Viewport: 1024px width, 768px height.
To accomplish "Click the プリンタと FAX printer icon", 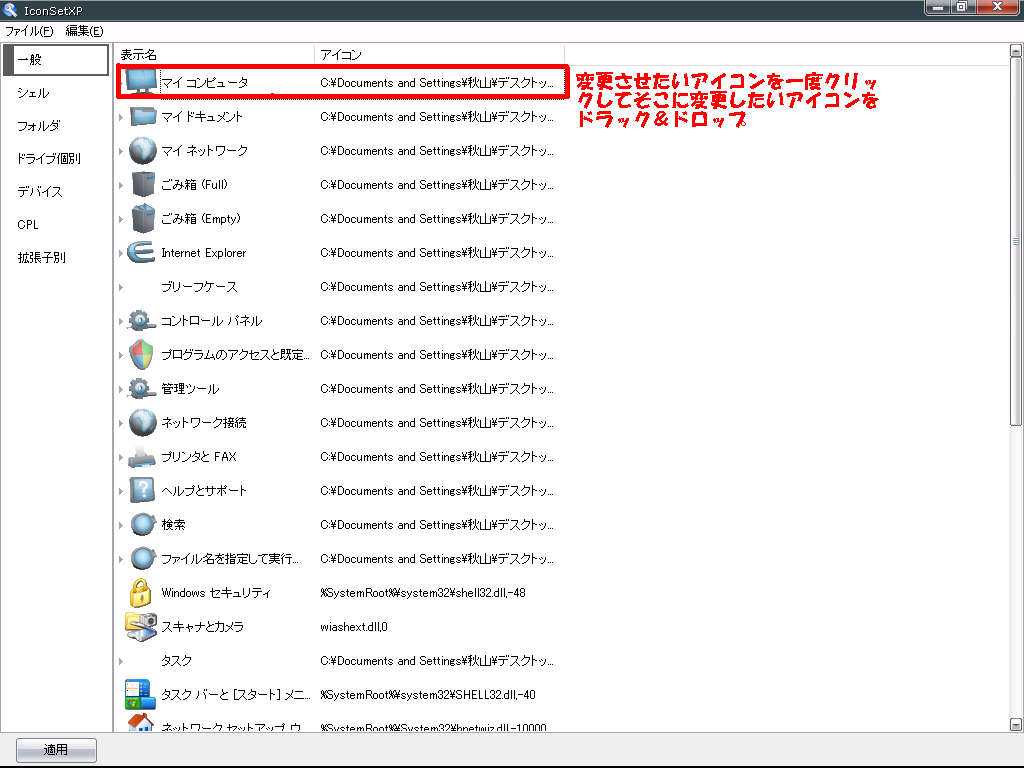I will (x=141, y=456).
